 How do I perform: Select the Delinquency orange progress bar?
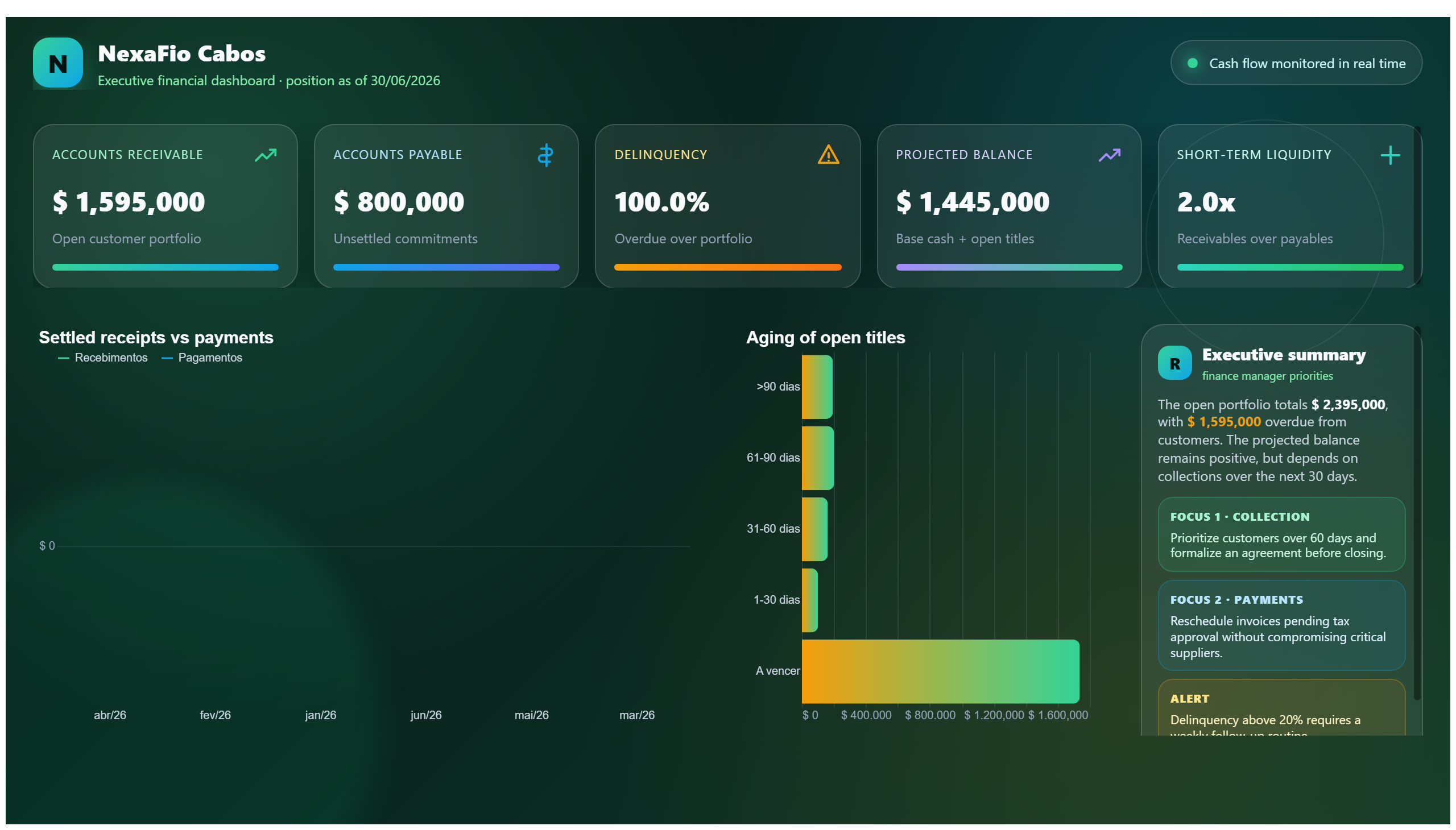727,267
